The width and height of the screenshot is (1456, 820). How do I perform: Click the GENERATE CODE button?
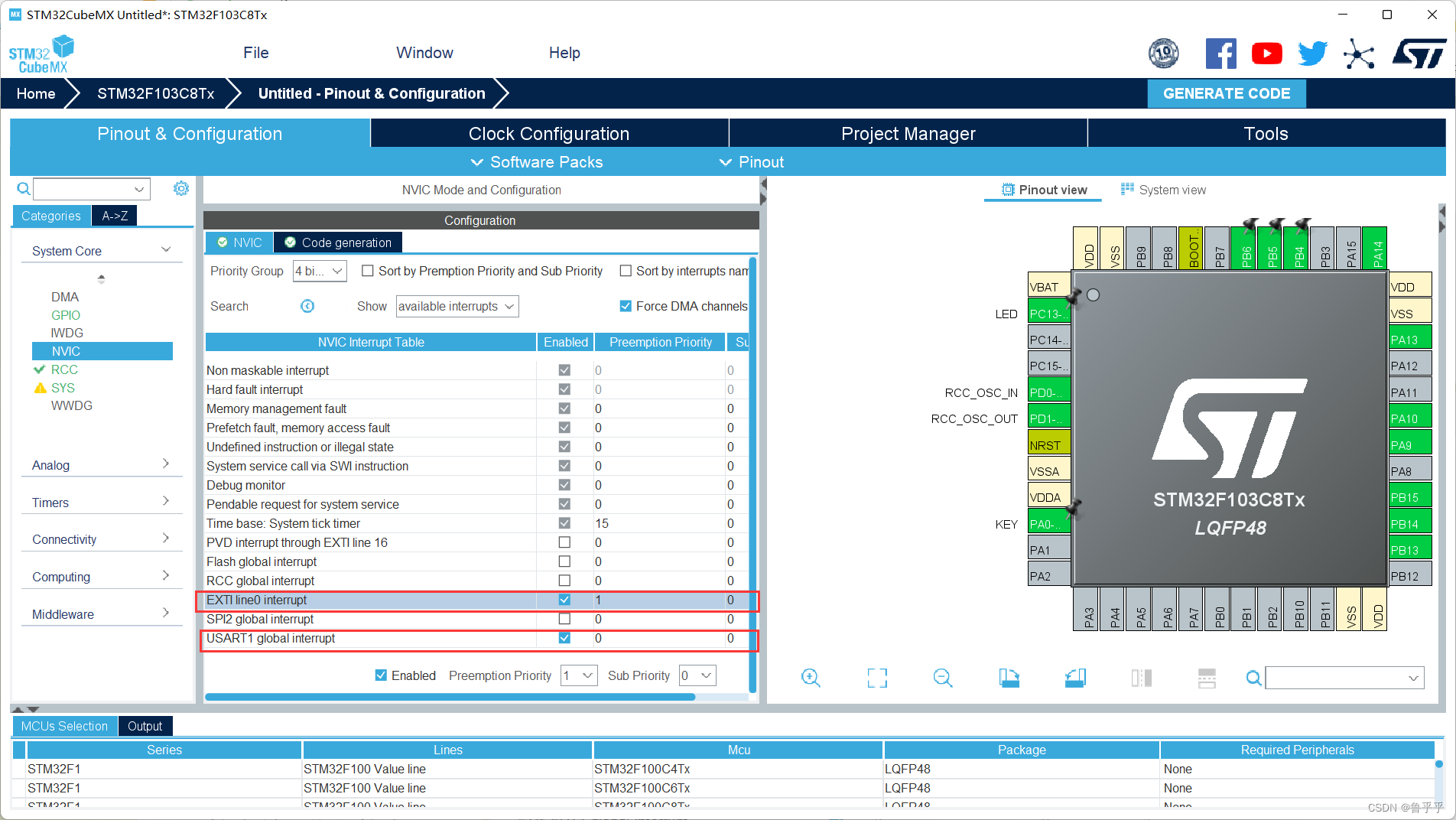1227,93
